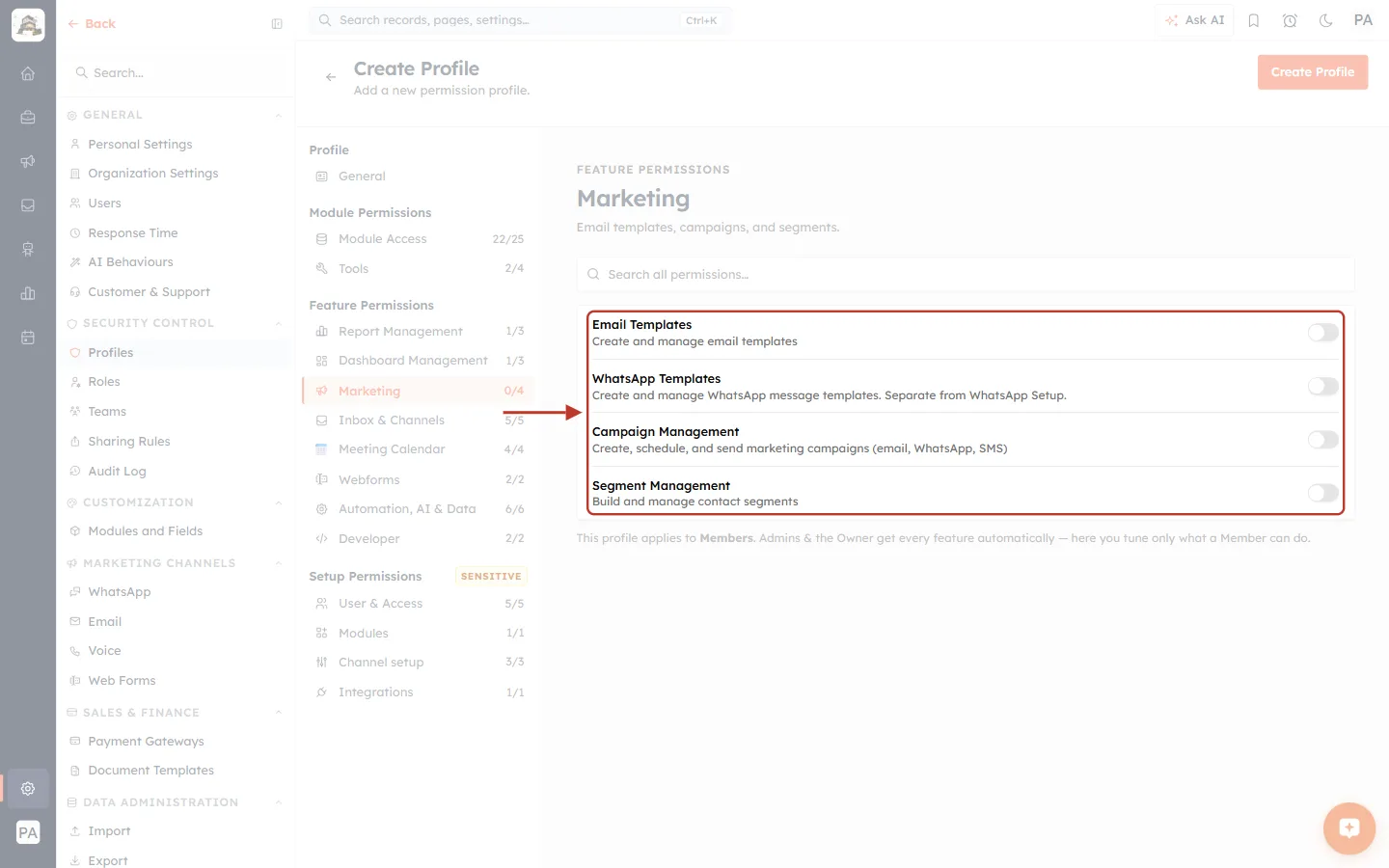Enable the Email Templates toggle
The width and height of the screenshot is (1389, 868).
point(1322,333)
